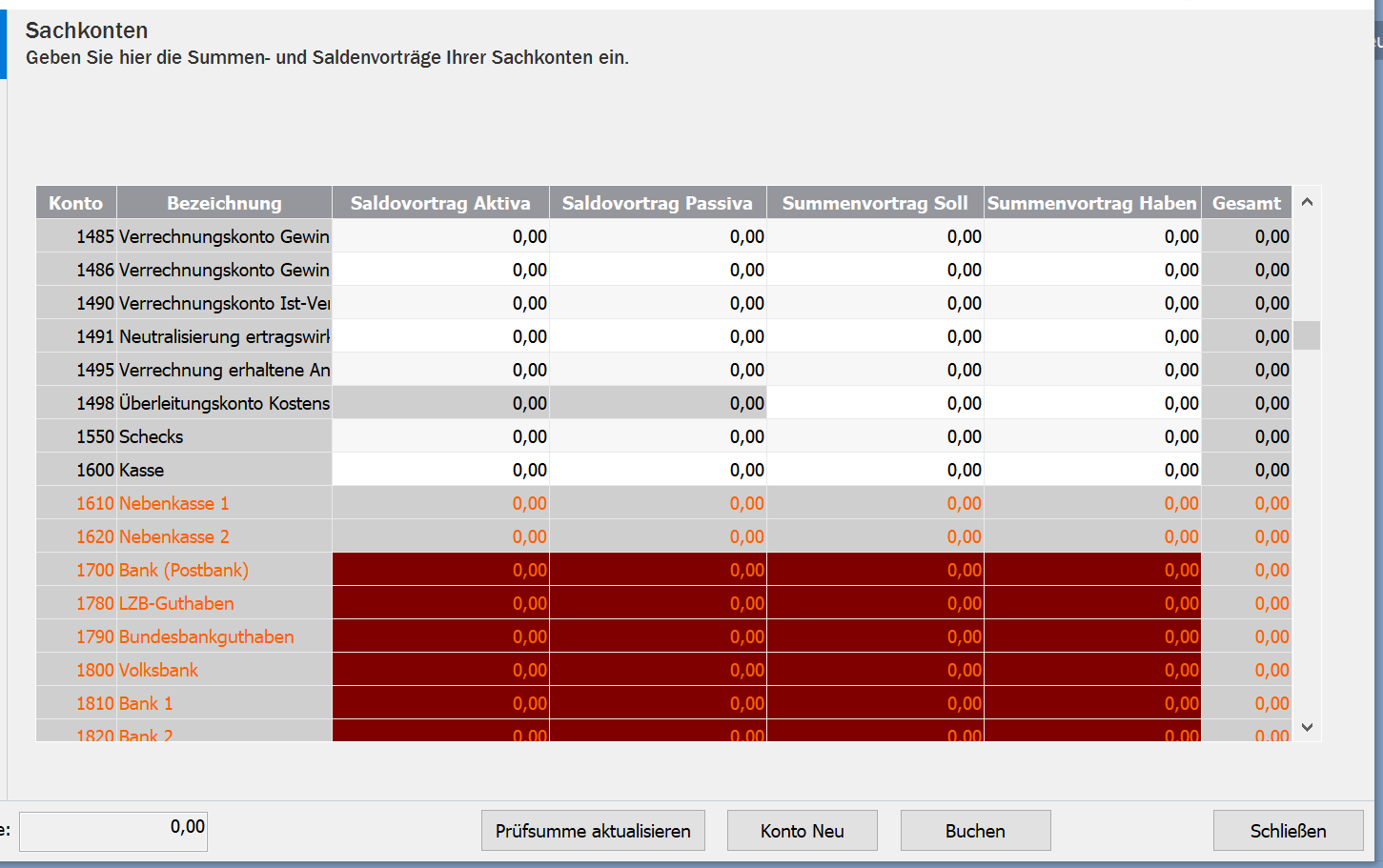Edit Saldovortrag Passiva cell for account 1495
This screenshot has width=1383, height=868.
(x=658, y=370)
